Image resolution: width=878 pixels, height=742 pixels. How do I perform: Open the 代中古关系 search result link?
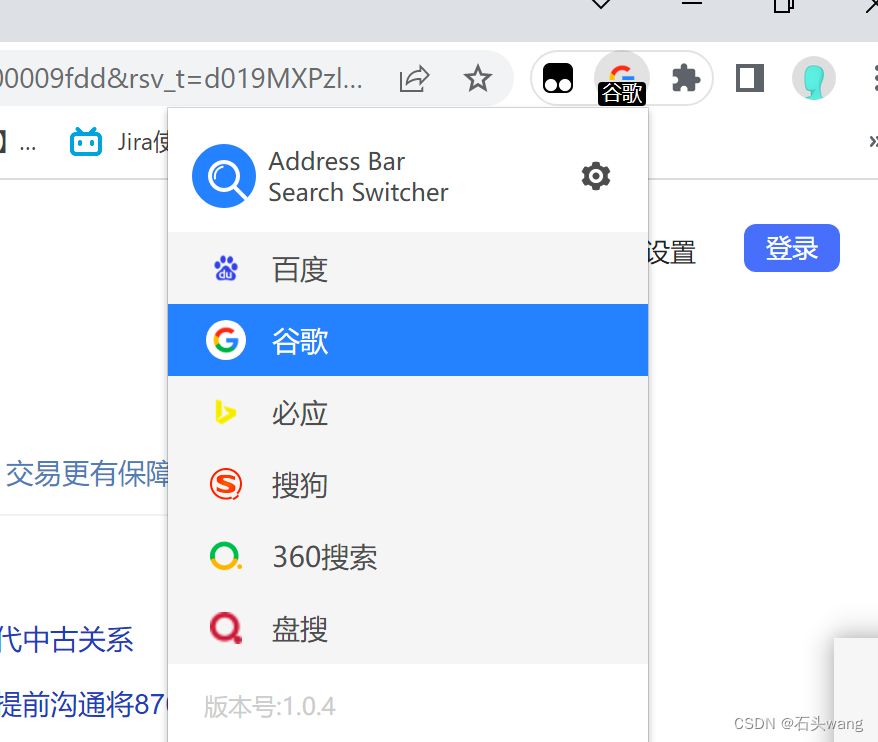click(67, 640)
